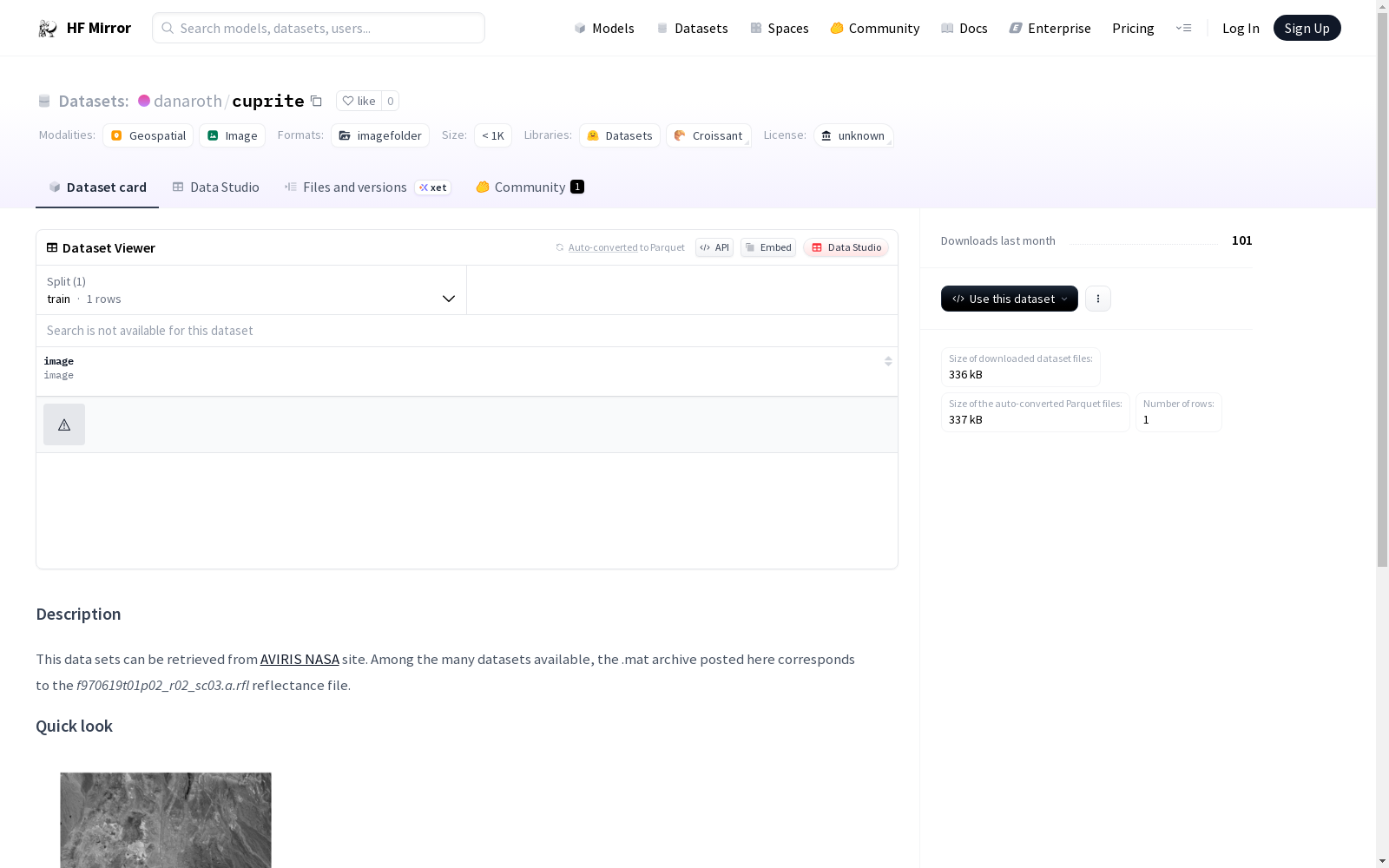Click the 336 kB downloaded size value
Viewport: 1389px width, 868px height.
[965, 374]
